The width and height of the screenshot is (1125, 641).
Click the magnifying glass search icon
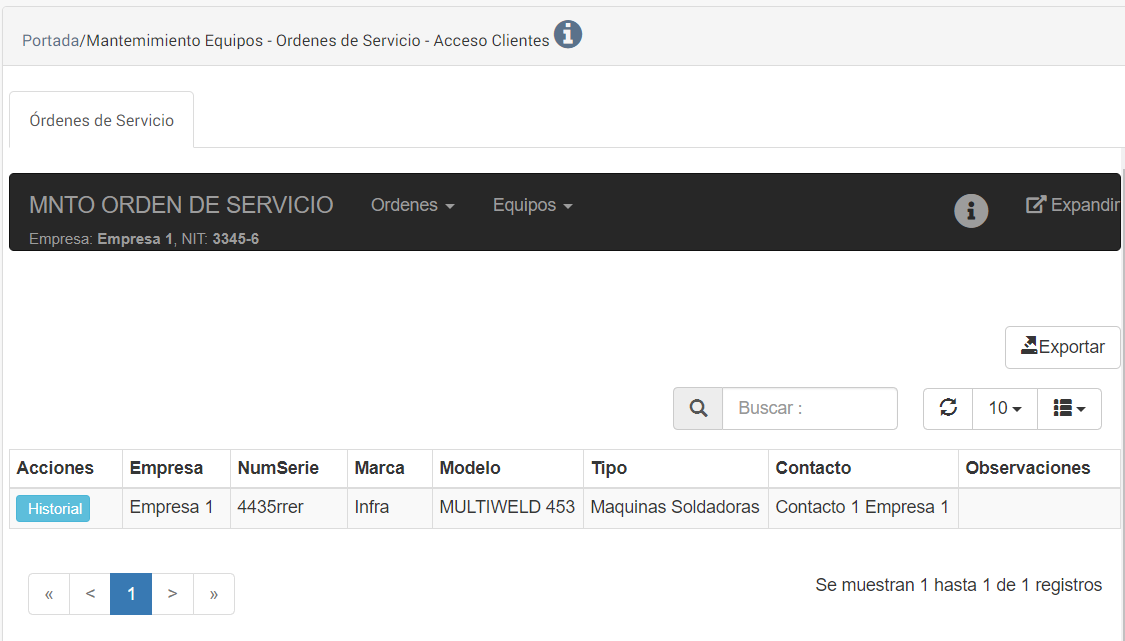698,409
